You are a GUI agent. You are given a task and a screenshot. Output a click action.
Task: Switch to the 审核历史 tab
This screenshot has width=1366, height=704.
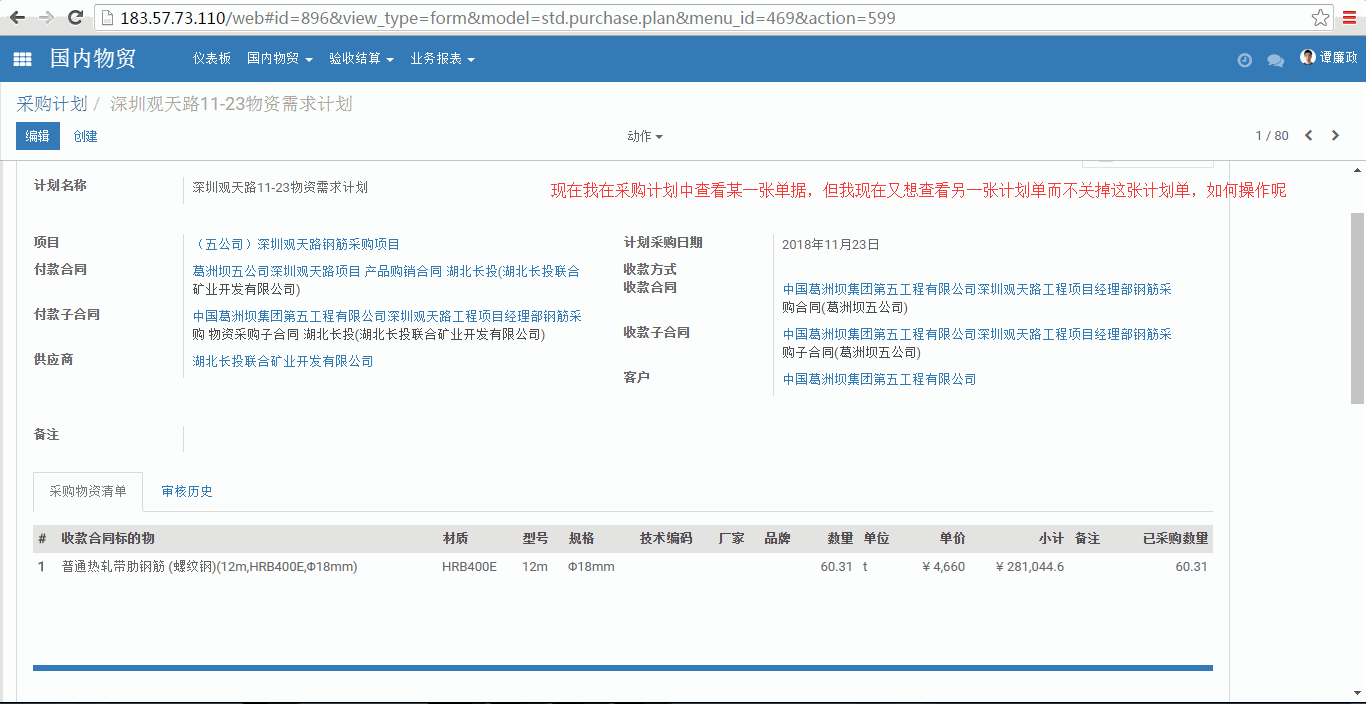[187, 491]
